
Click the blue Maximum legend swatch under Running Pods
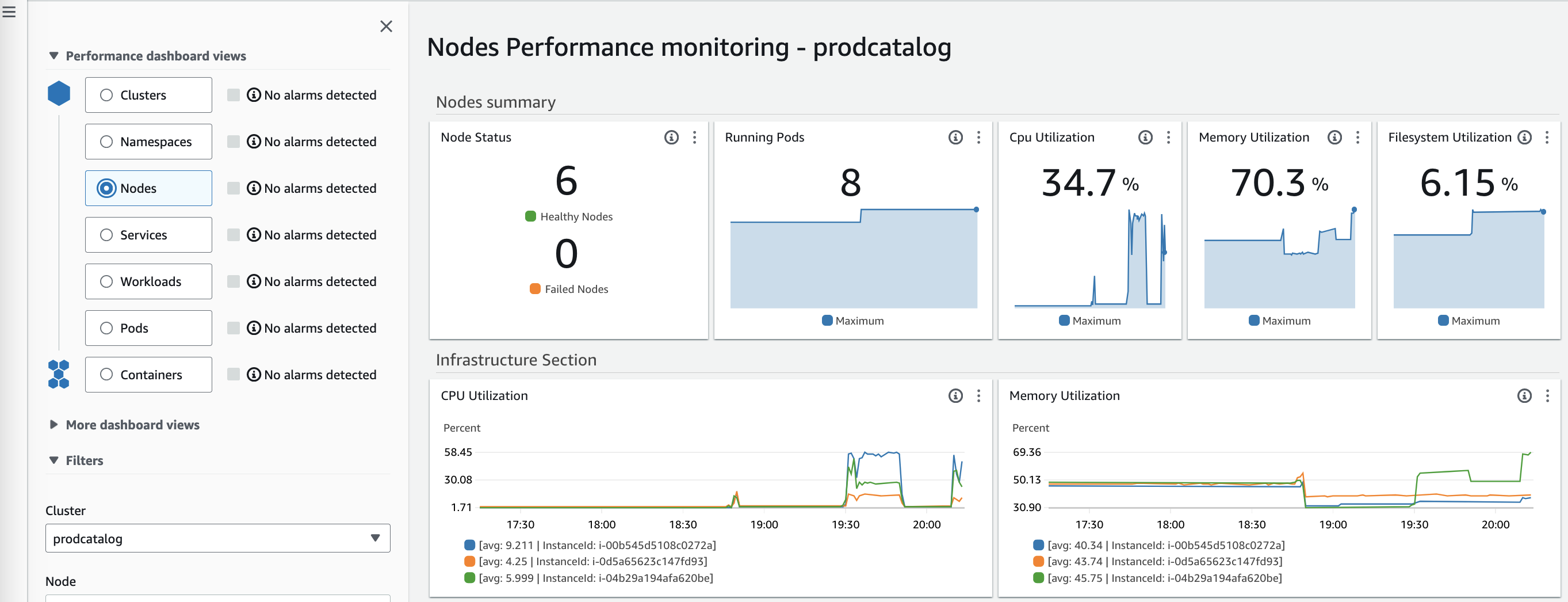[828, 320]
